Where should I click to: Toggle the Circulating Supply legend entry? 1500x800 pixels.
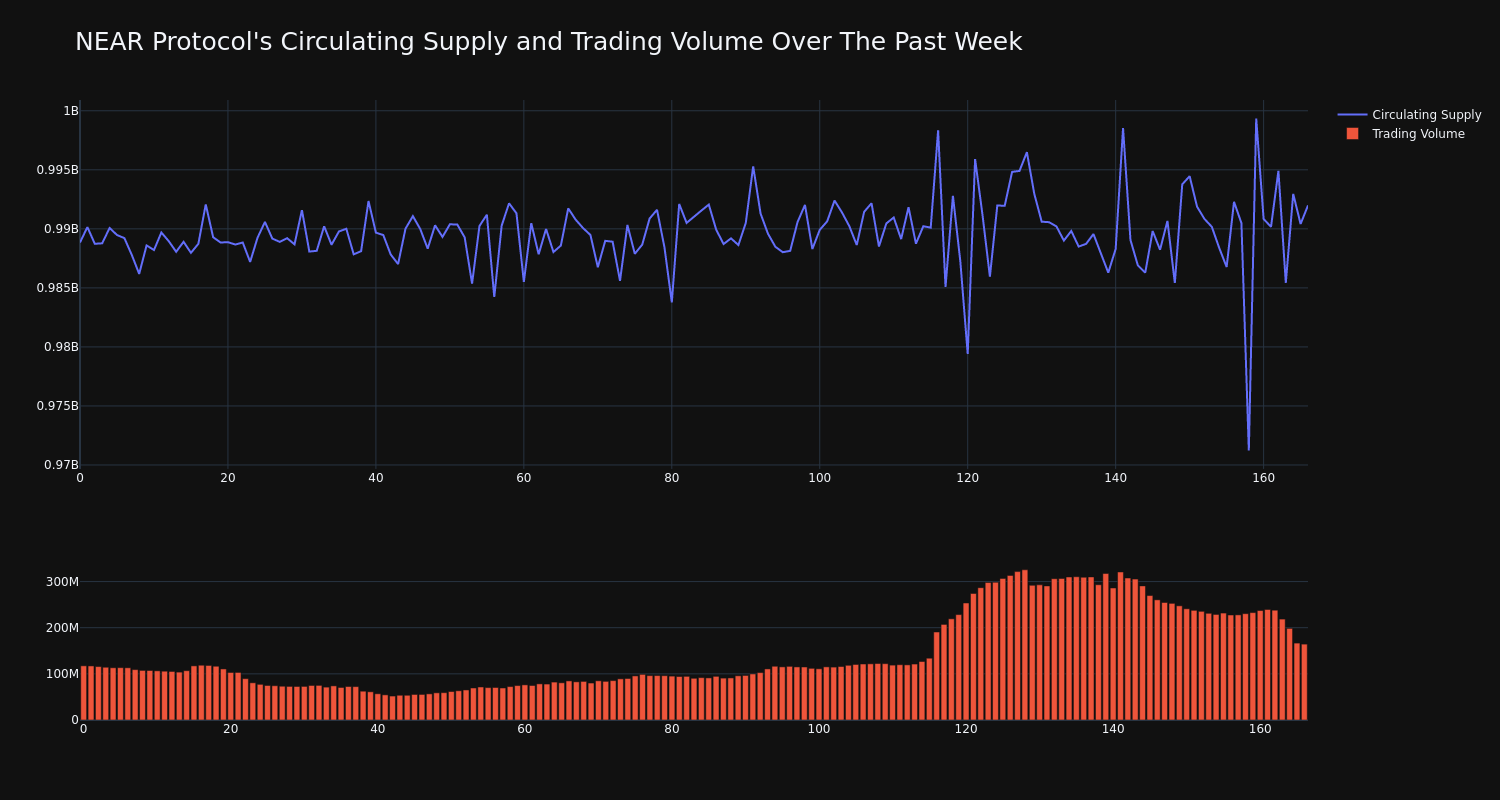pos(1409,115)
